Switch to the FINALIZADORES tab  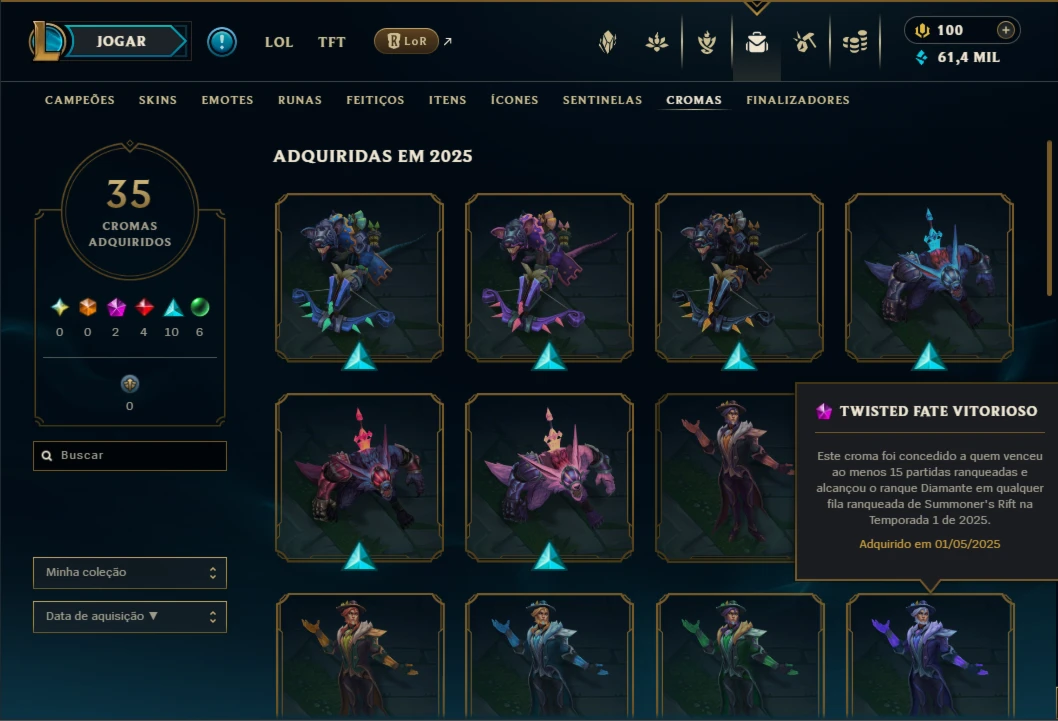(798, 100)
